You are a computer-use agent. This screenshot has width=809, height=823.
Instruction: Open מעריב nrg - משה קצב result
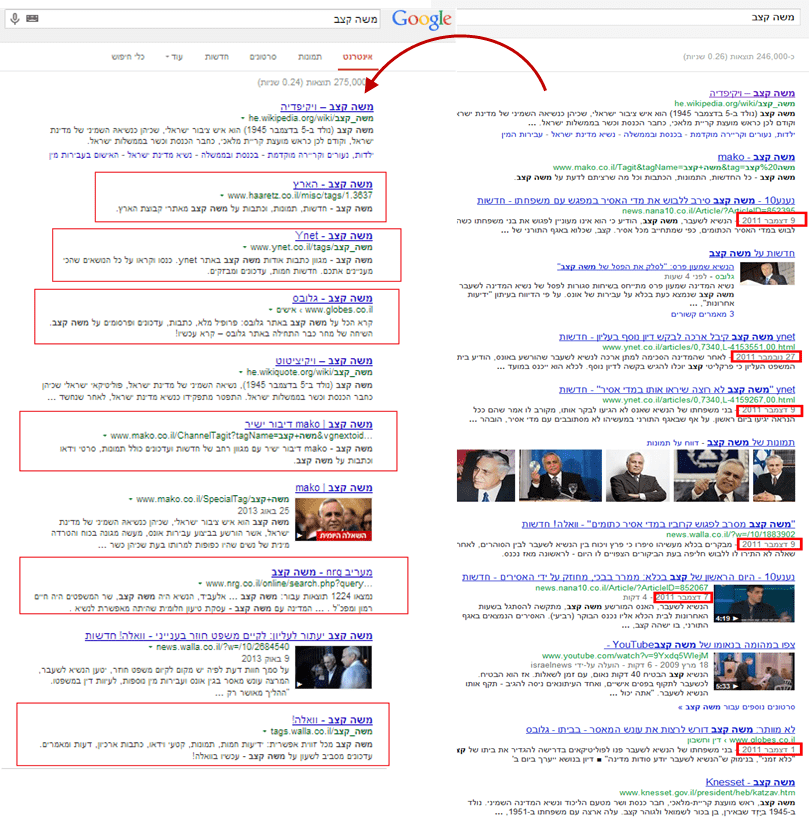tap(322, 572)
